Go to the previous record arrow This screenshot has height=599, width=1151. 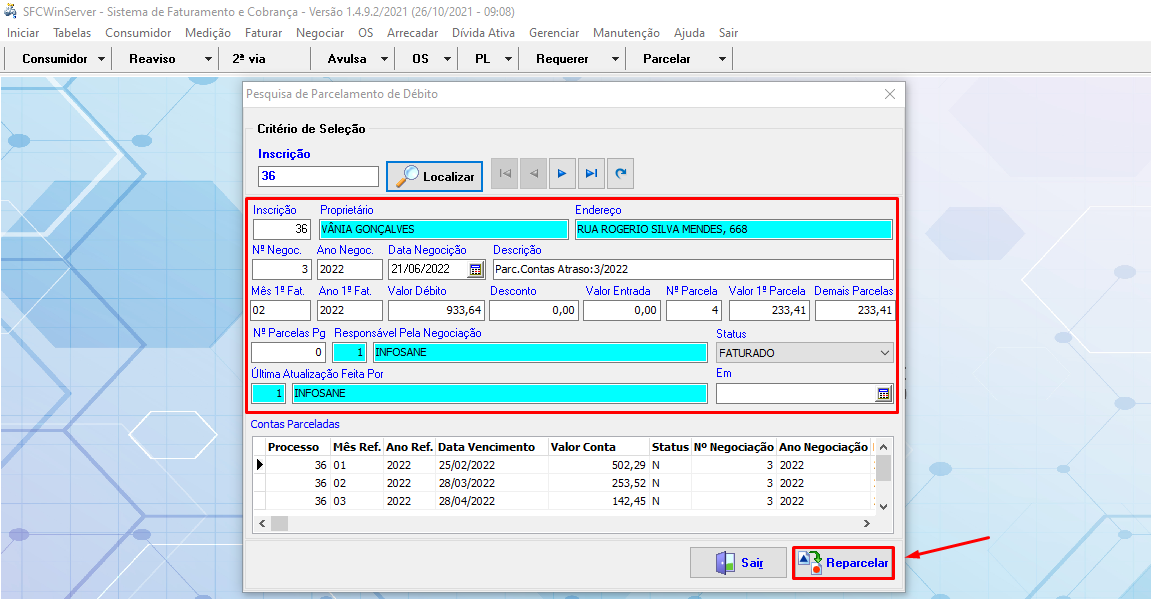(534, 174)
